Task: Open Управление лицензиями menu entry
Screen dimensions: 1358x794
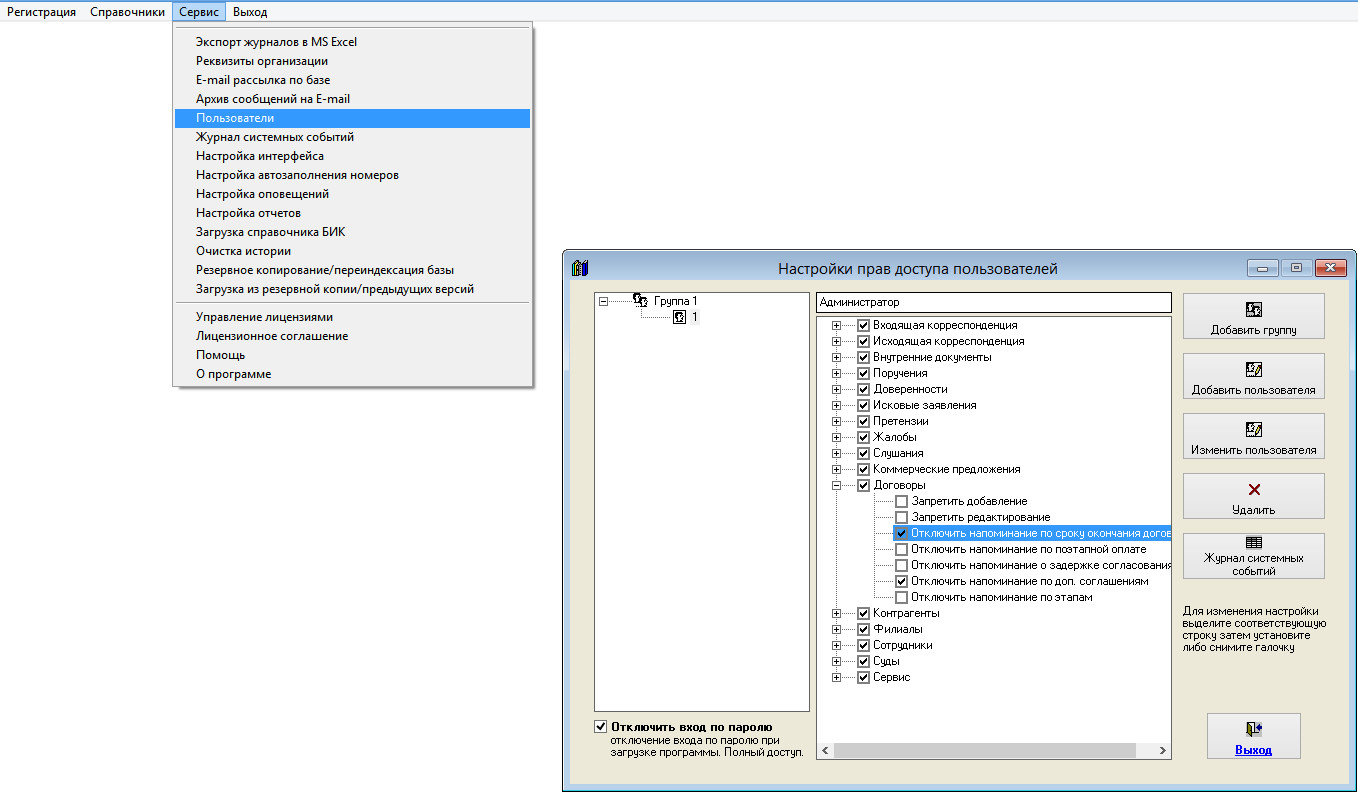Action: click(x=352, y=317)
